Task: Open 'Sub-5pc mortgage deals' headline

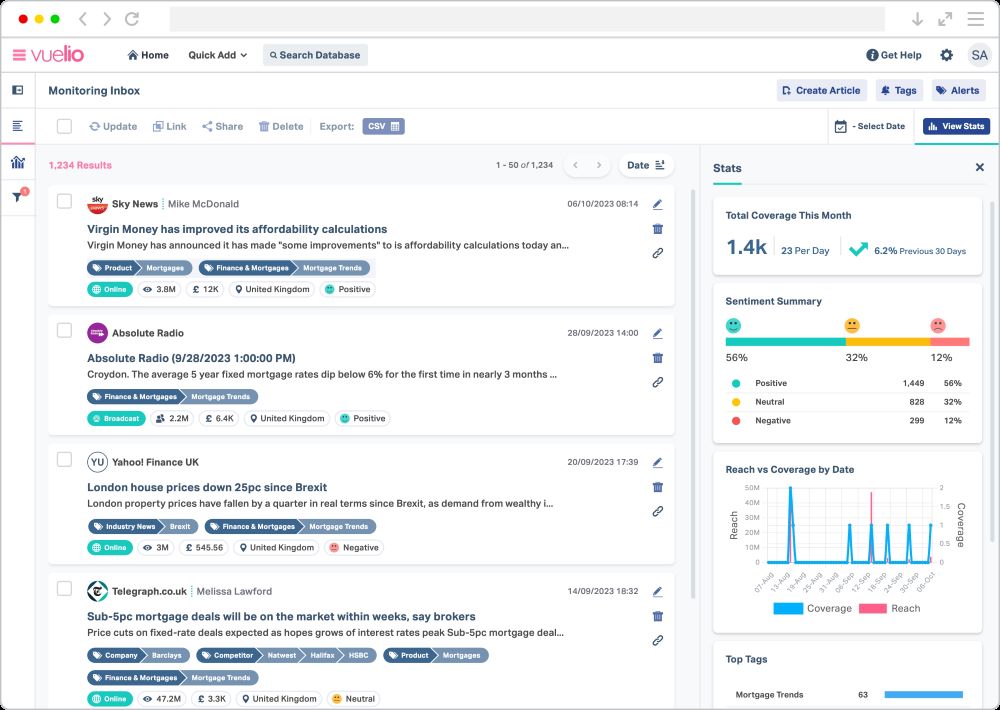Action: pos(281,617)
